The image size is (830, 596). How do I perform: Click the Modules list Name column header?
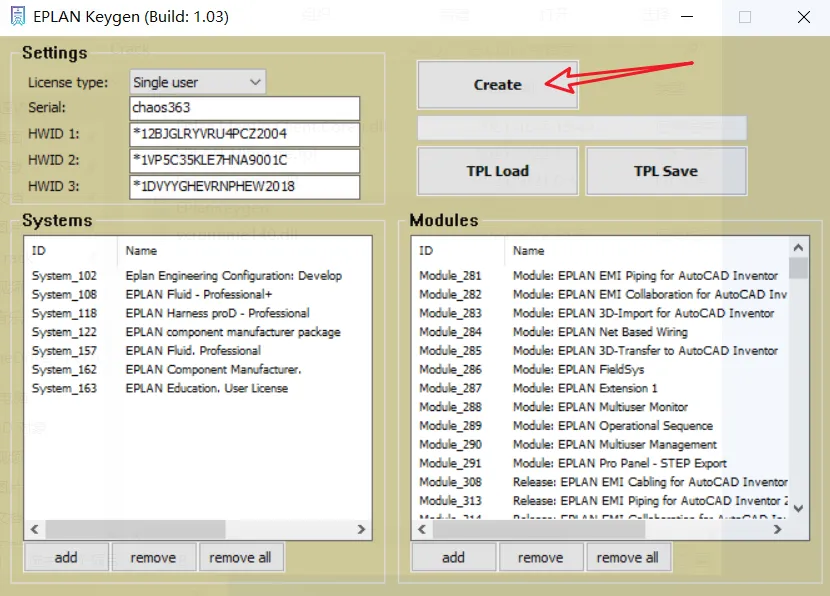646,250
